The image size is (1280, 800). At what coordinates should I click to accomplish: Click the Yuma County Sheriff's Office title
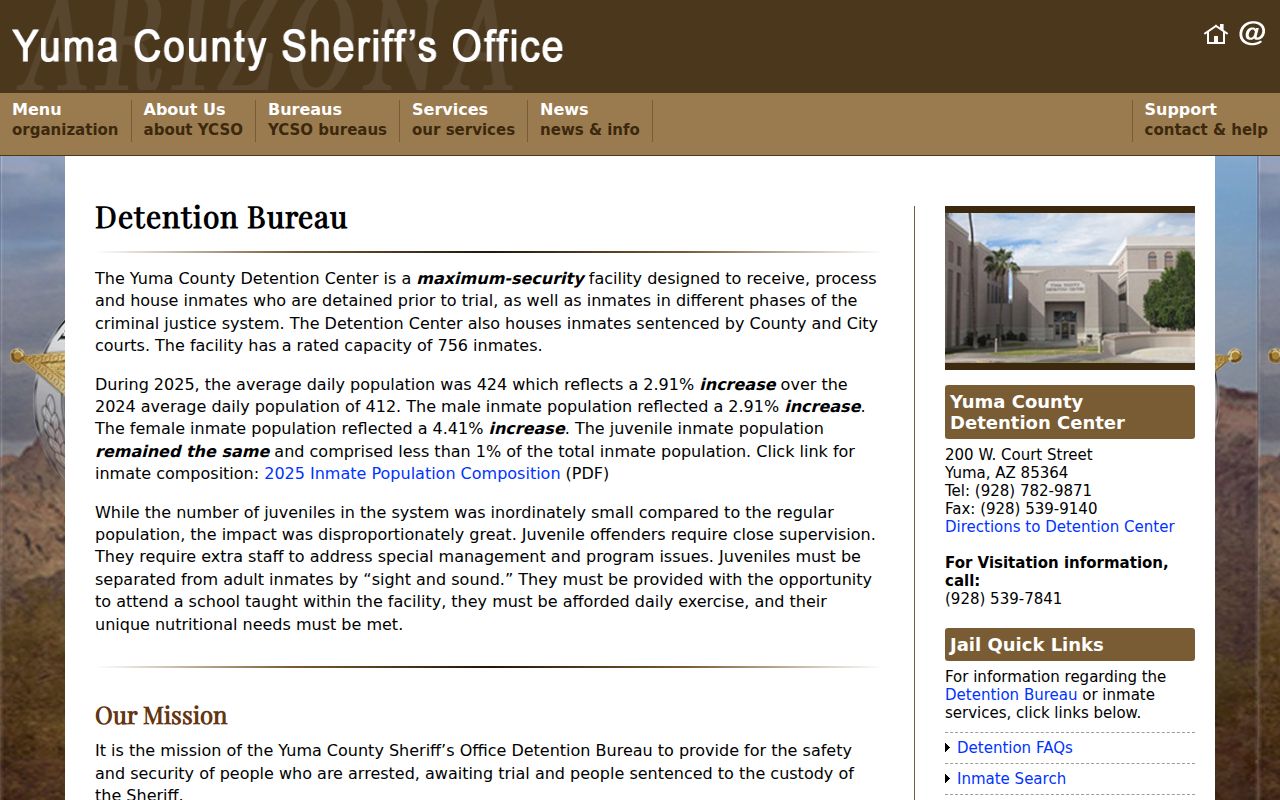[x=288, y=47]
